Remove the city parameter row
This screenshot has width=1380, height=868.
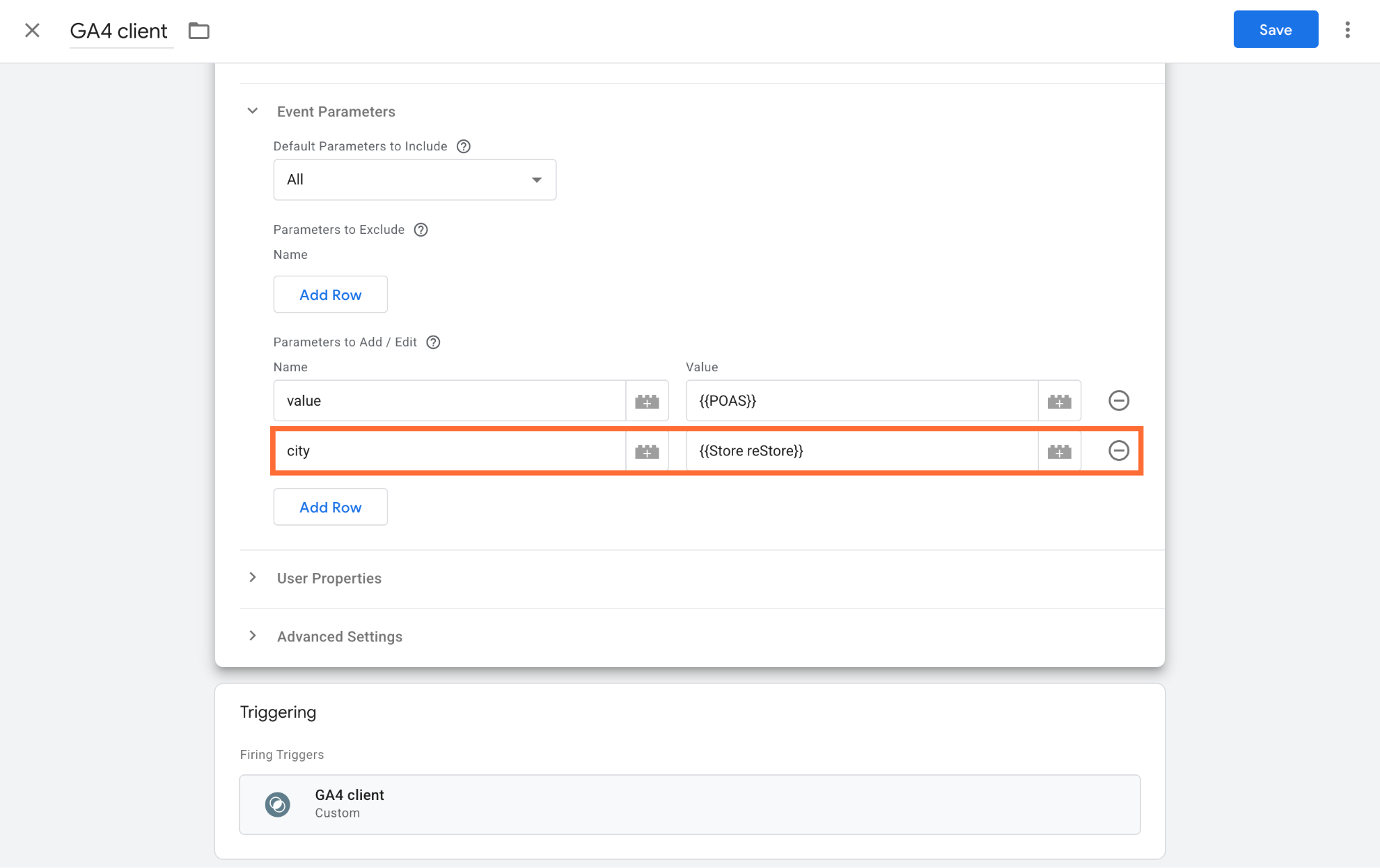coord(1119,451)
